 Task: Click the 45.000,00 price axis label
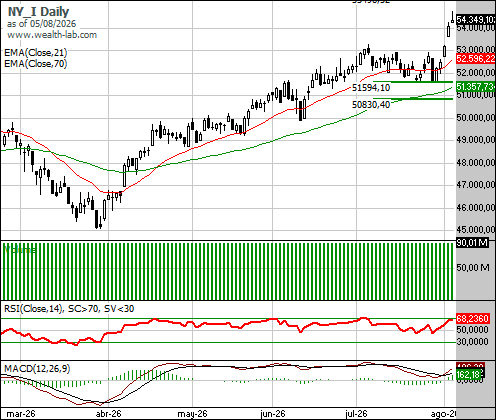(476, 230)
